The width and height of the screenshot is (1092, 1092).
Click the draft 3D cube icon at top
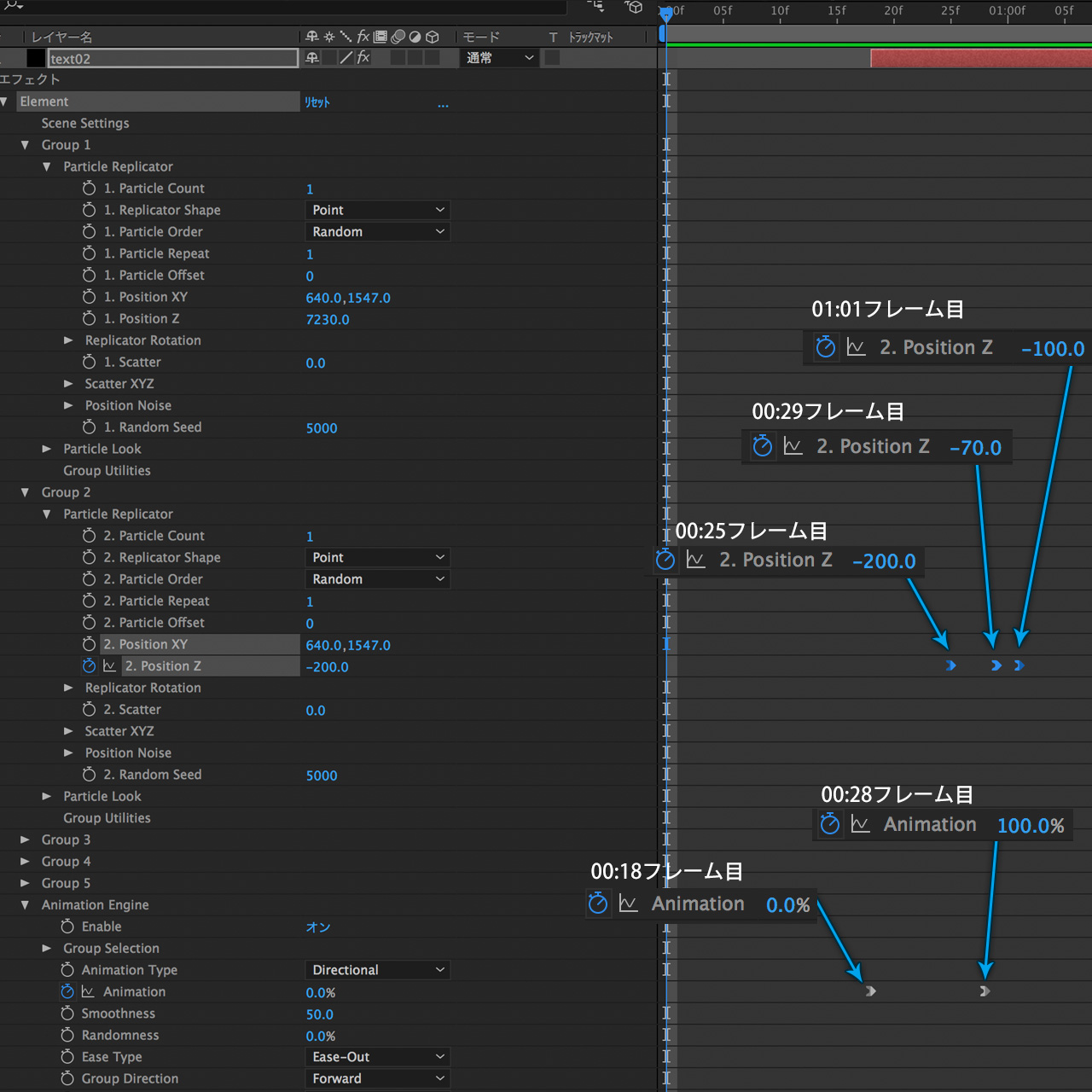[634, 7]
